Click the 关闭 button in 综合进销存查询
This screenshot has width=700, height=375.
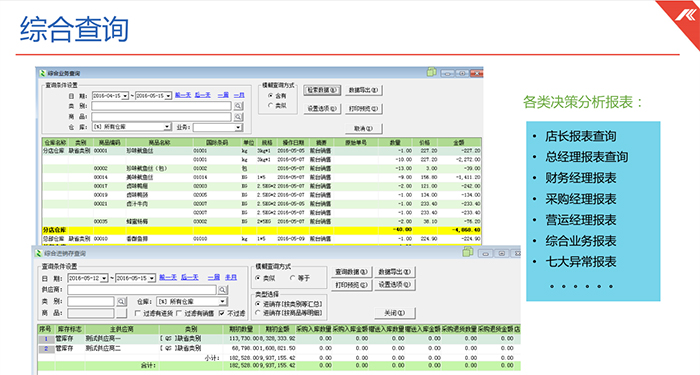tap(395, 313)
